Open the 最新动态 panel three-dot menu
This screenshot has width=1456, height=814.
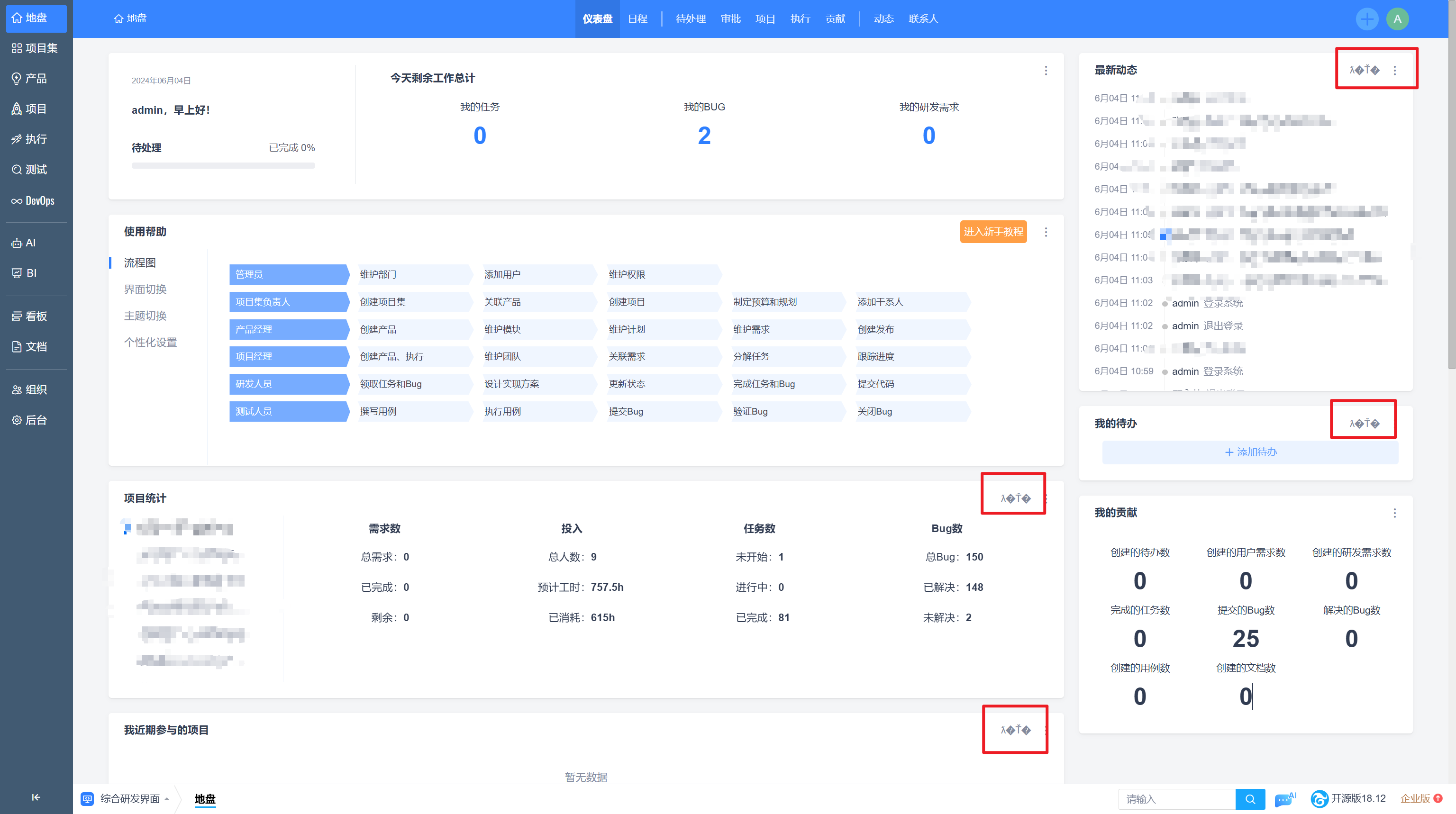coord(1394,71)
